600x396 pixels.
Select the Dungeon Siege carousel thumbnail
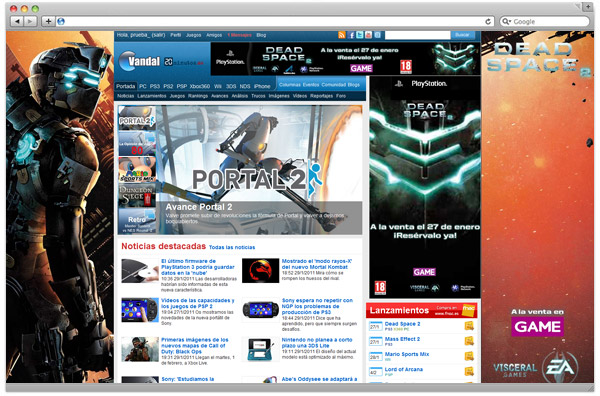(137, 195)
